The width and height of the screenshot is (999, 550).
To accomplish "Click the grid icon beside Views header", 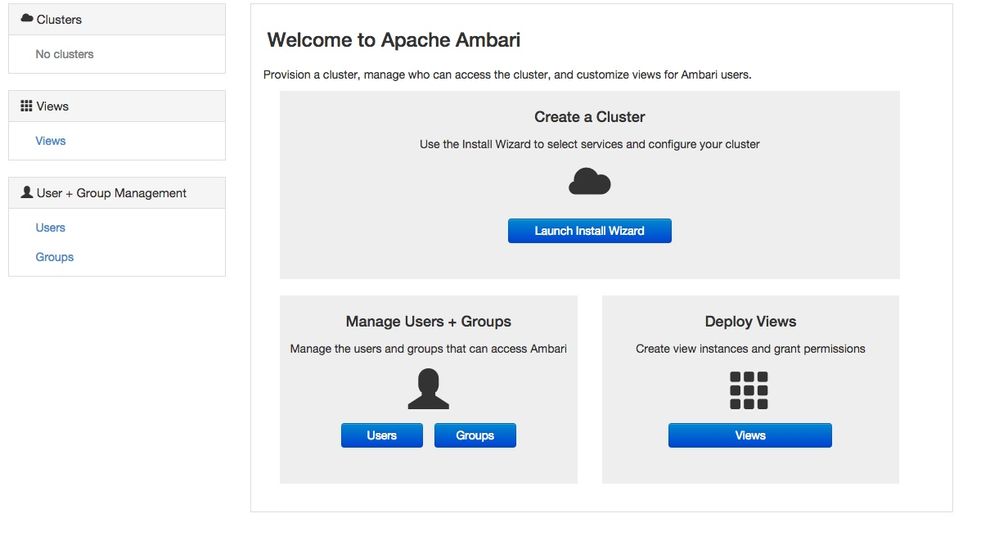I will [26, 106].
